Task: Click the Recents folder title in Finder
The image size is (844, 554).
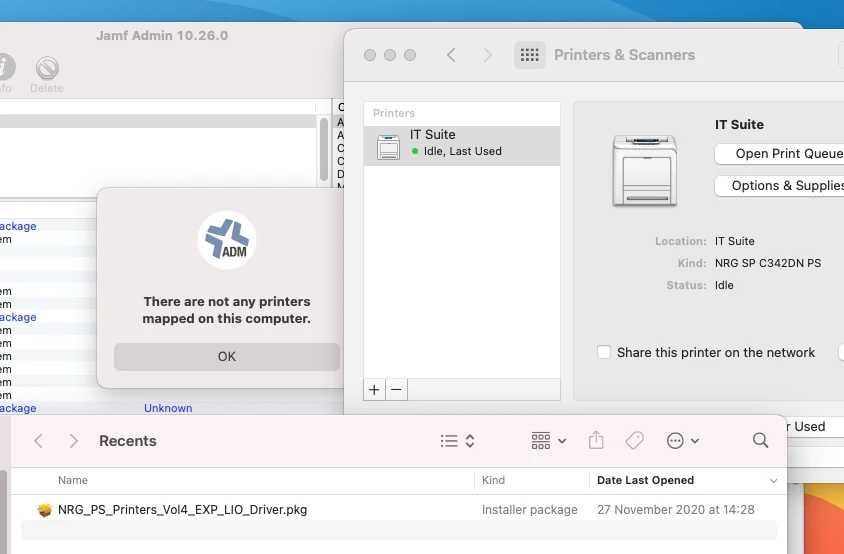Action: coord(128,441)
